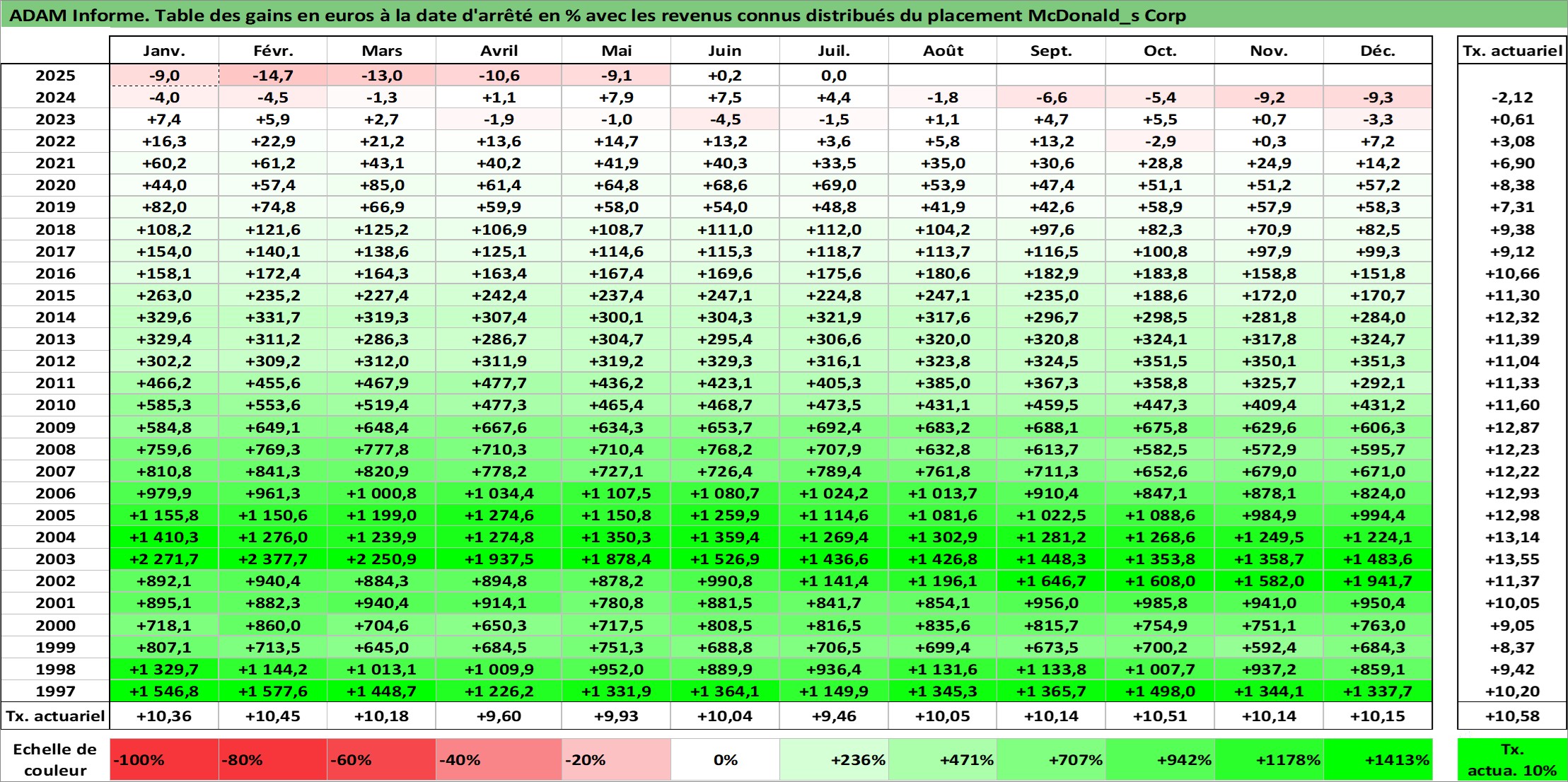This screenshot has width=1568, height=782.
Task: Select the cell showing -9,3
Action: (1378, 98)
